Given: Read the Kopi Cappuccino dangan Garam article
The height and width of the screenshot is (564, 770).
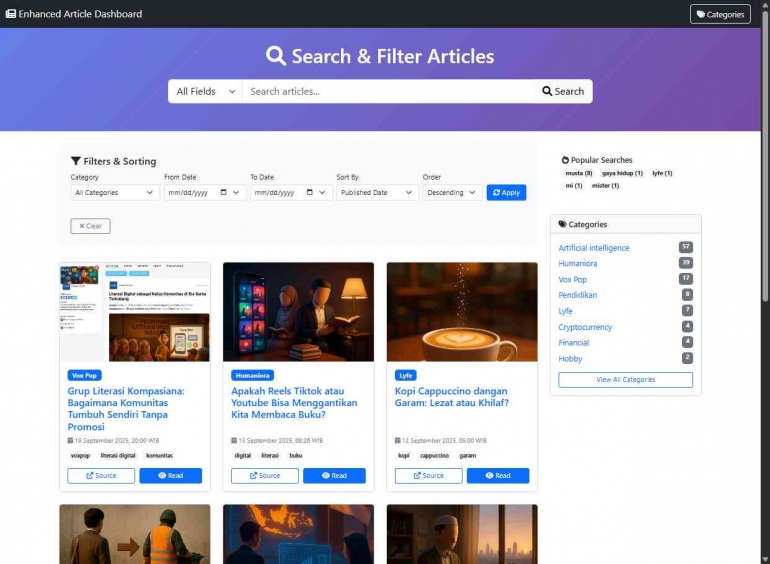Looking at the screenshot, I should click(498, 476).
